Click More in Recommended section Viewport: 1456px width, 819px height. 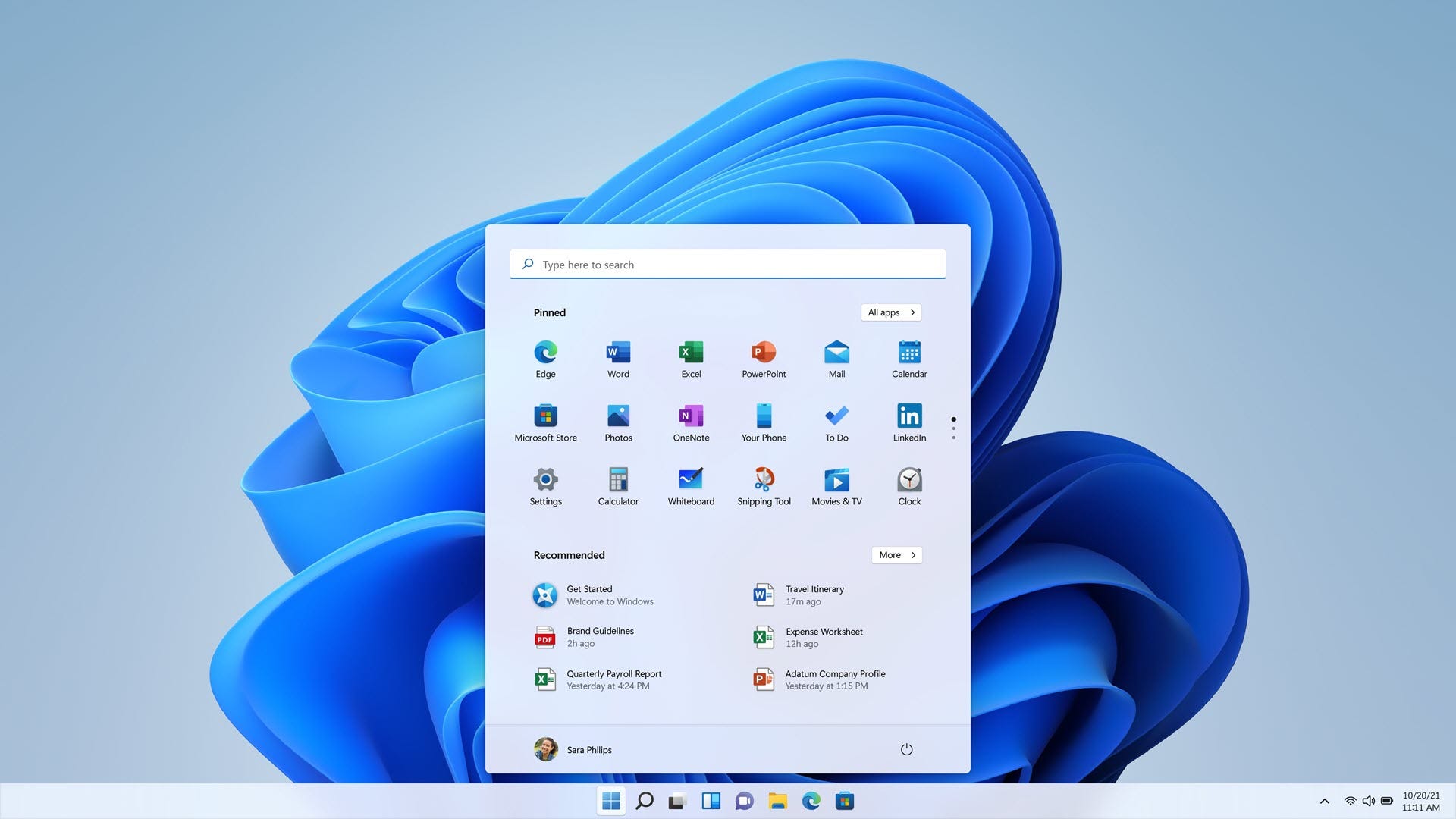pos(896,556)
